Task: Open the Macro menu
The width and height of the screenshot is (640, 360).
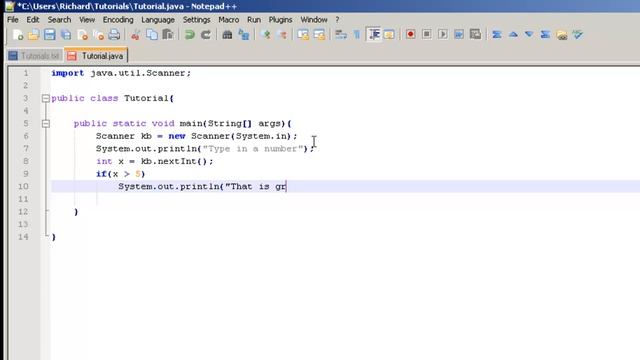Action: coord(229,20)
